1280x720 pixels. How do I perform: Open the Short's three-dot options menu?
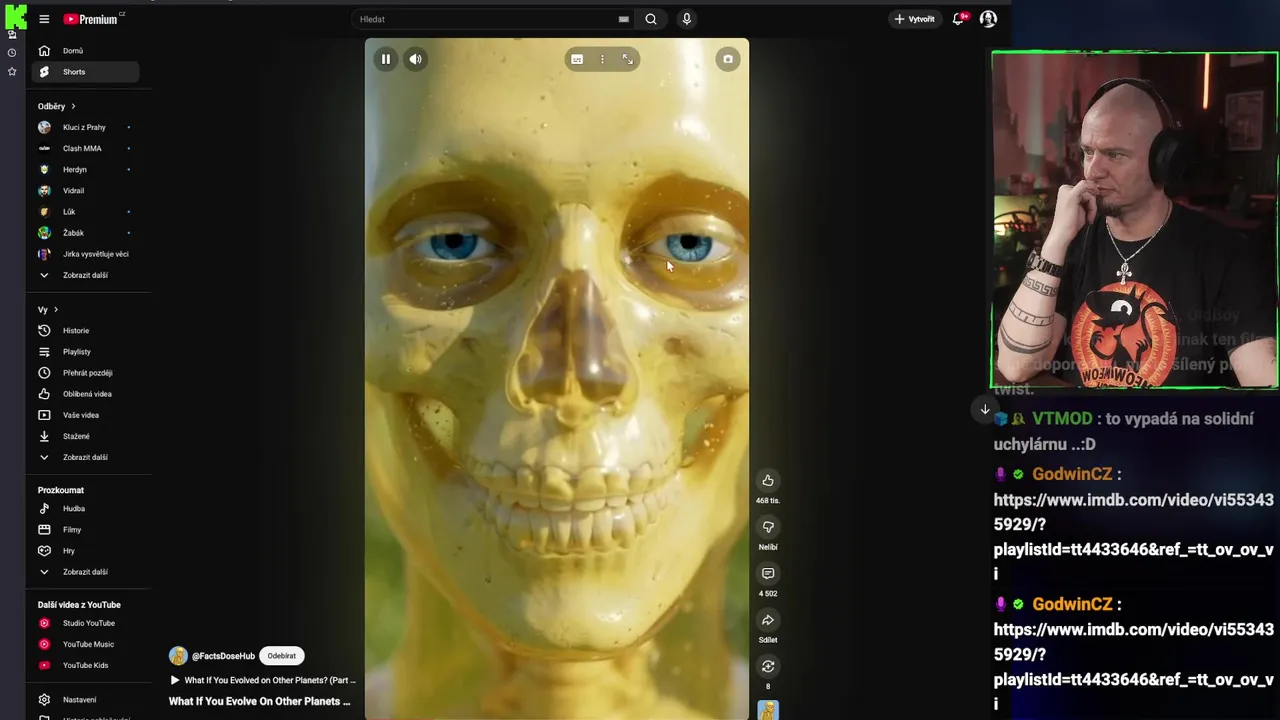pos(602,59)
